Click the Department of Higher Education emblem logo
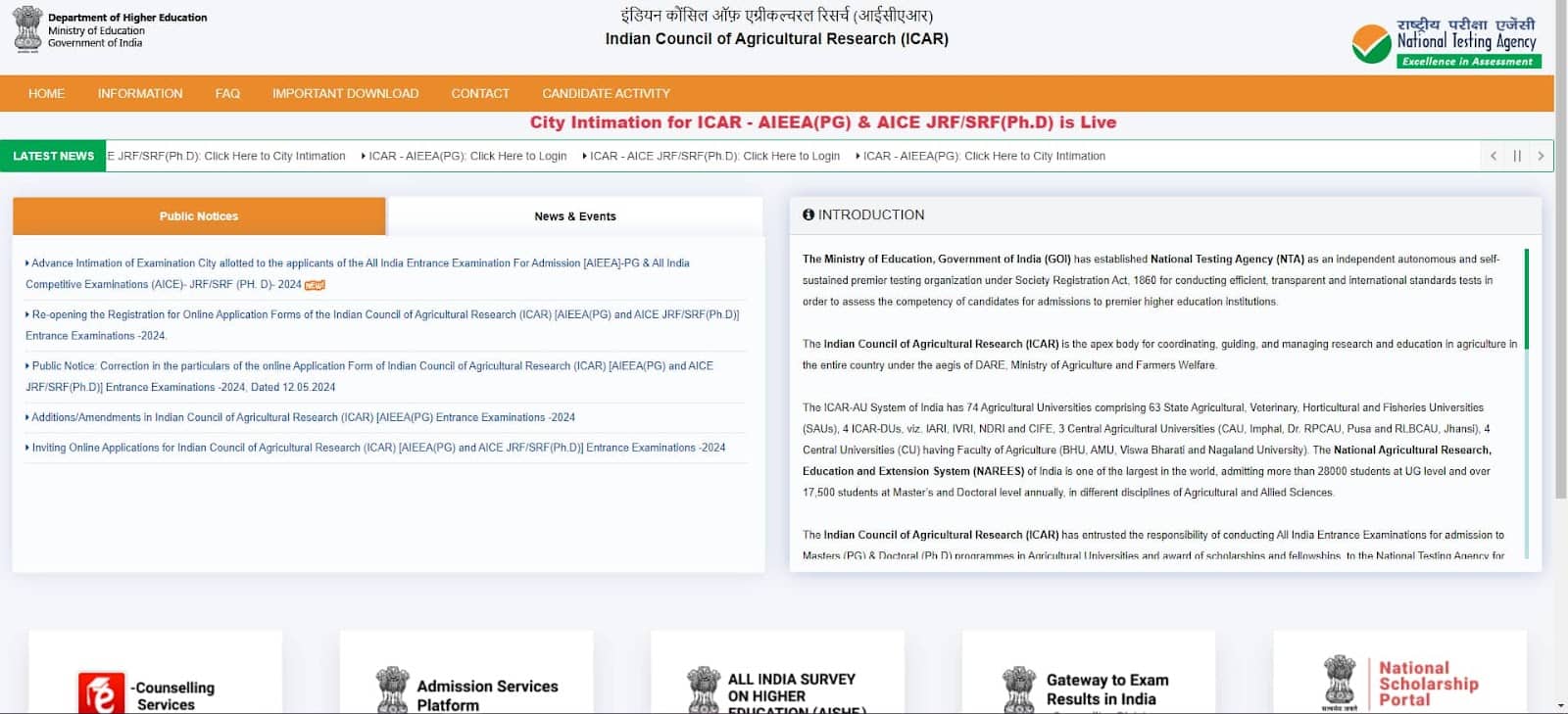 [27, 29]
